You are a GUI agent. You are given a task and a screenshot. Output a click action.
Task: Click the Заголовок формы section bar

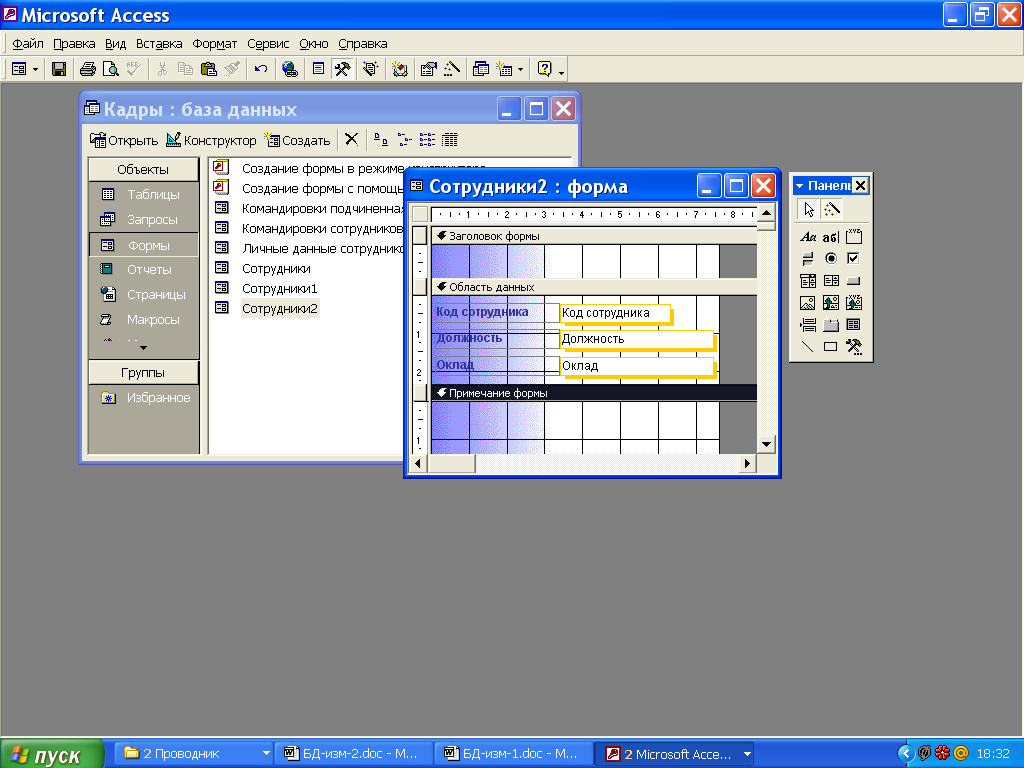tap(594, 236)
